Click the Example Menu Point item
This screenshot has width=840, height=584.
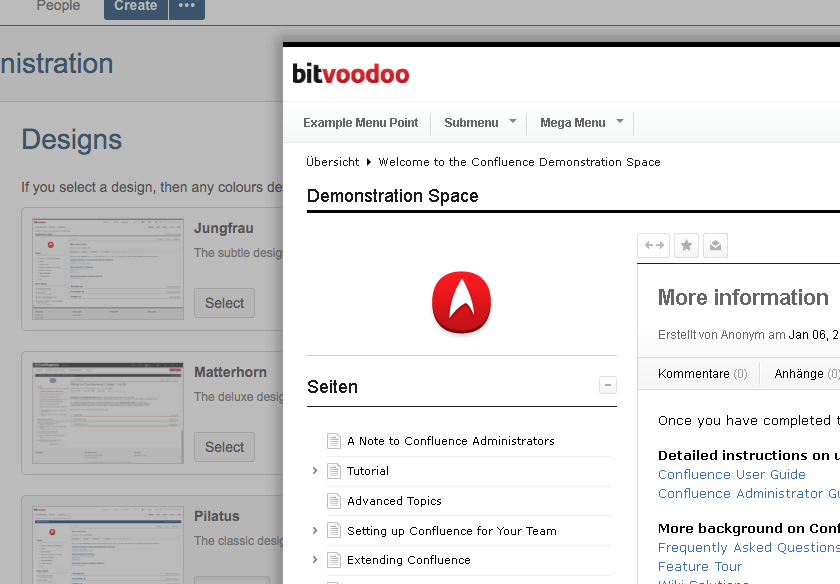[x=360, y=123]
